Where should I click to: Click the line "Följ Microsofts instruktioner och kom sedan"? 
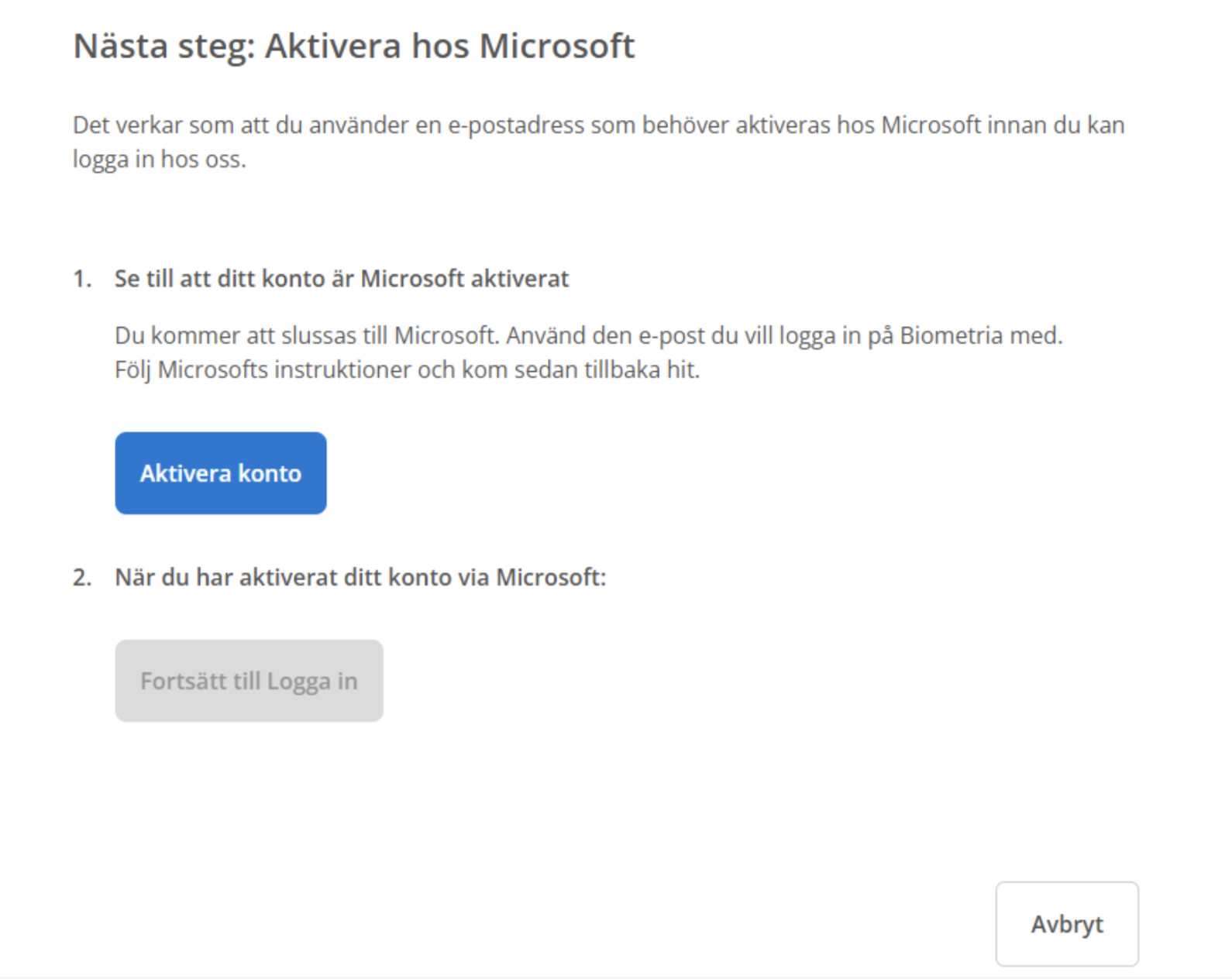pyautogui.click(x=407, y=369)
